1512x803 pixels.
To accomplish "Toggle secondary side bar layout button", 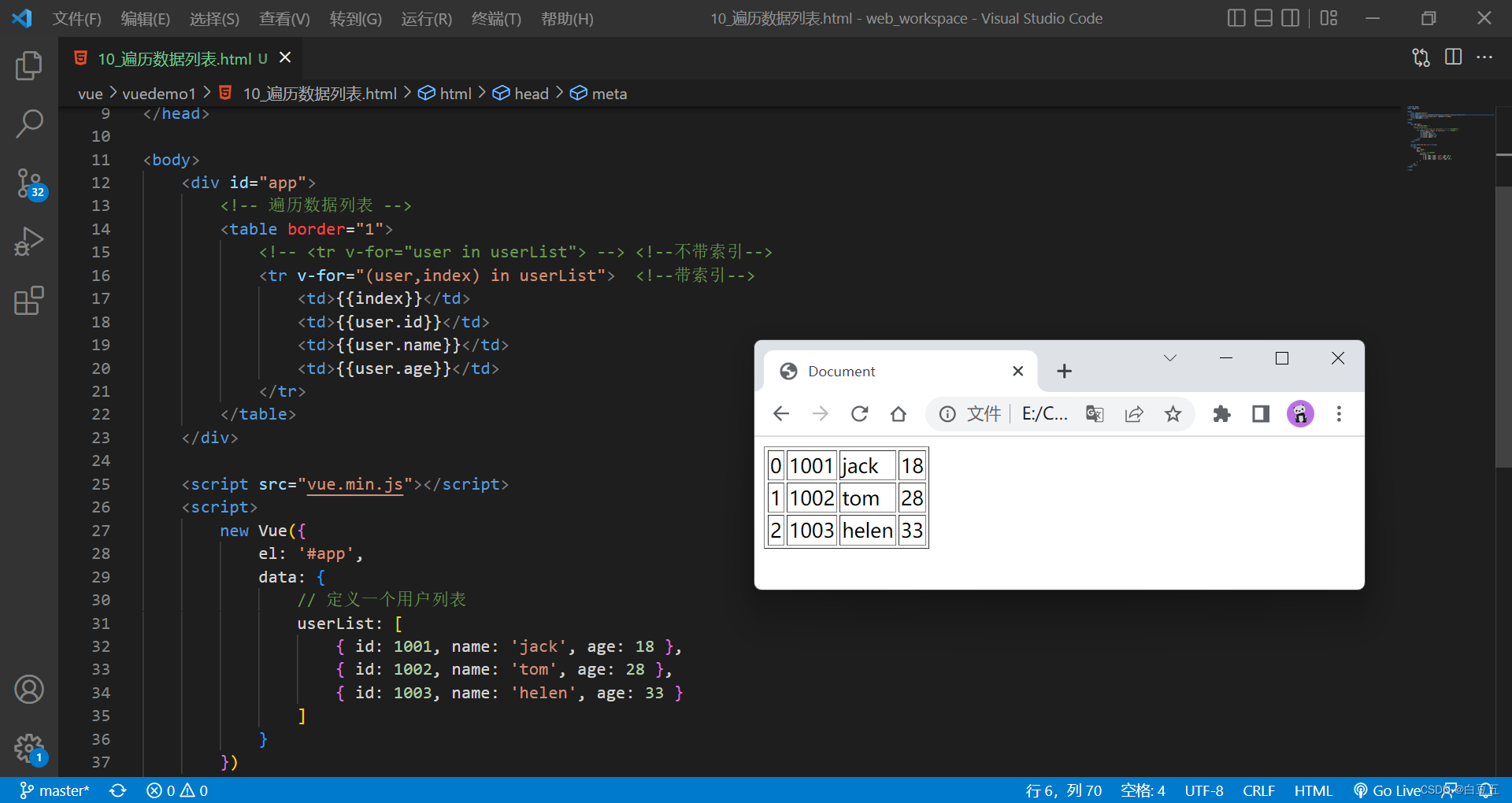I will [1290, 18].
